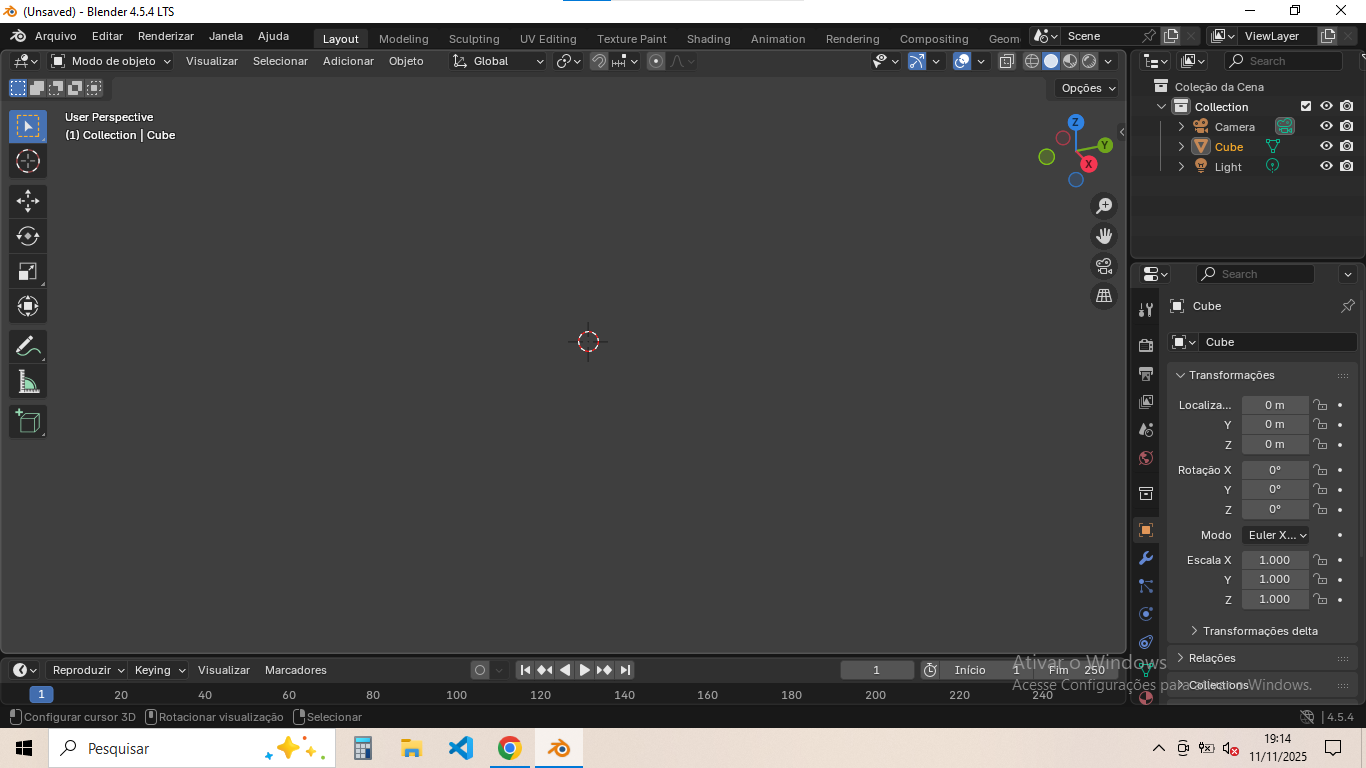Select the Select Box tool
Screen dimensions: 1366x768
point(28,126)
